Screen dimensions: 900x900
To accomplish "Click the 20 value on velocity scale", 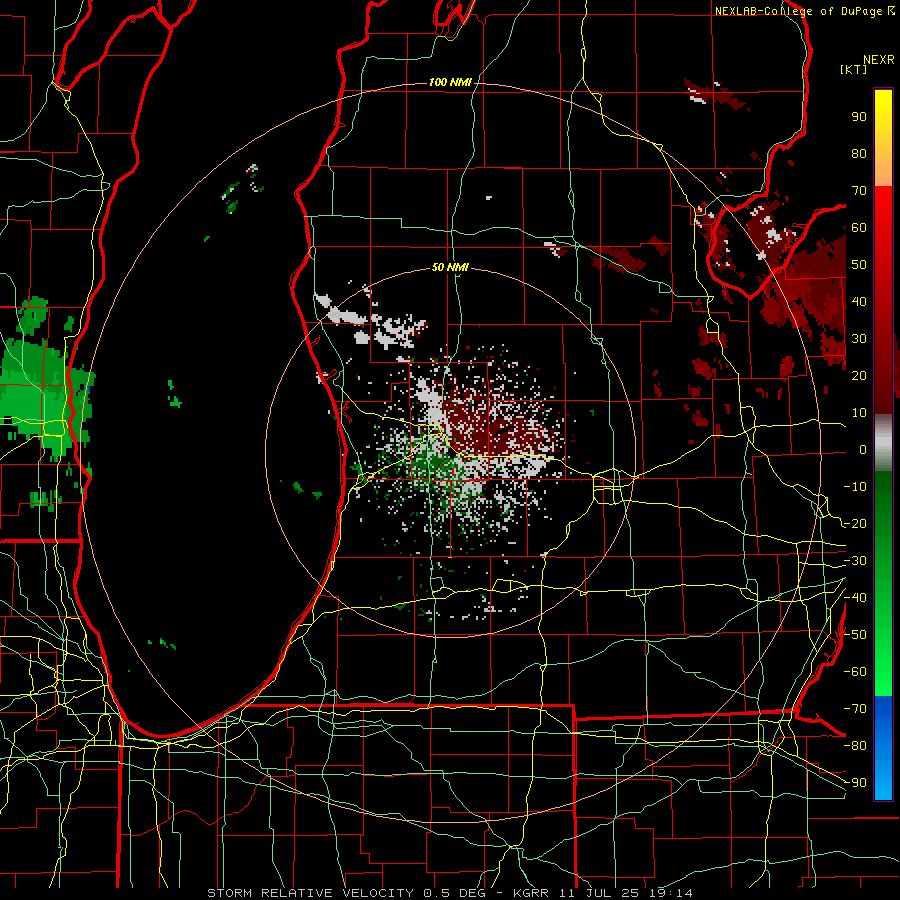I will (x=859, y=376).
